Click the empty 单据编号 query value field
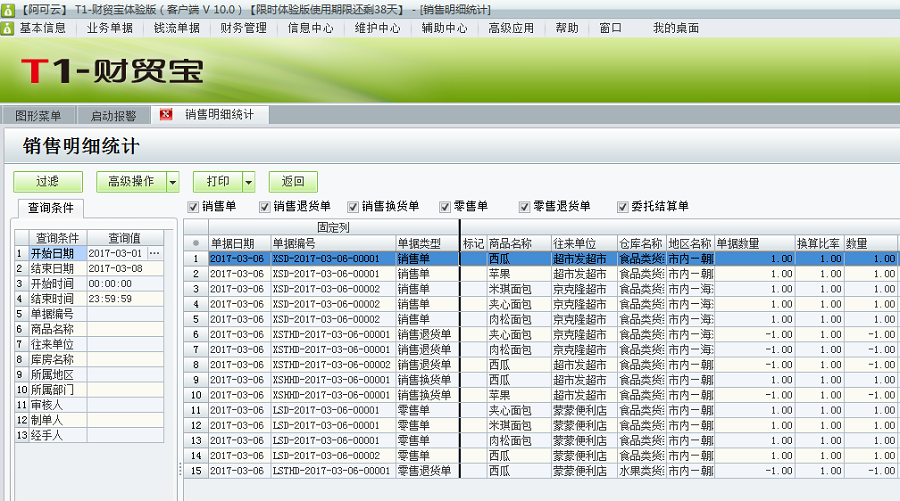The height and width of the screenshot is (501, 900). [x=125, y=314]
